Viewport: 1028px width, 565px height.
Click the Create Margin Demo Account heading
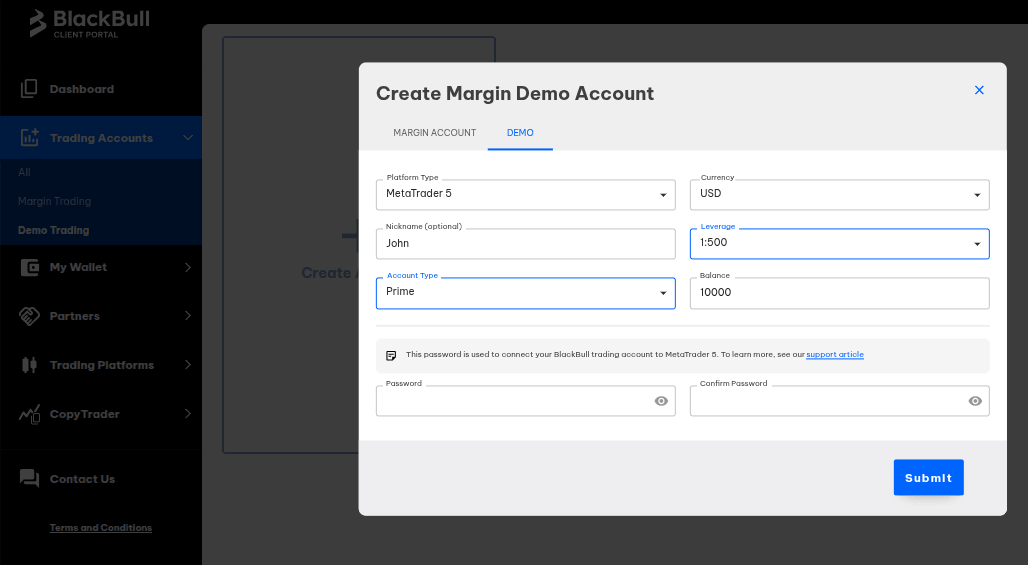(515, 94)
